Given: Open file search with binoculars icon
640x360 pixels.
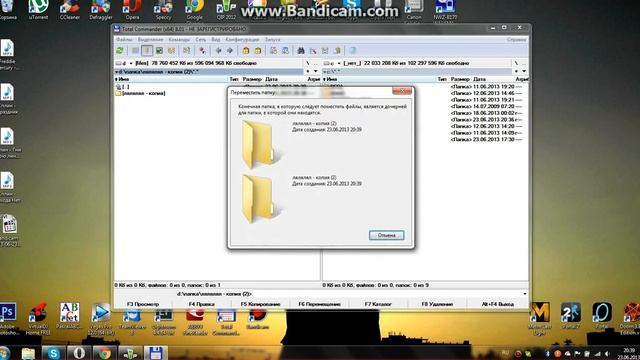Looking at the screenshot, I should tap(301, 51).
